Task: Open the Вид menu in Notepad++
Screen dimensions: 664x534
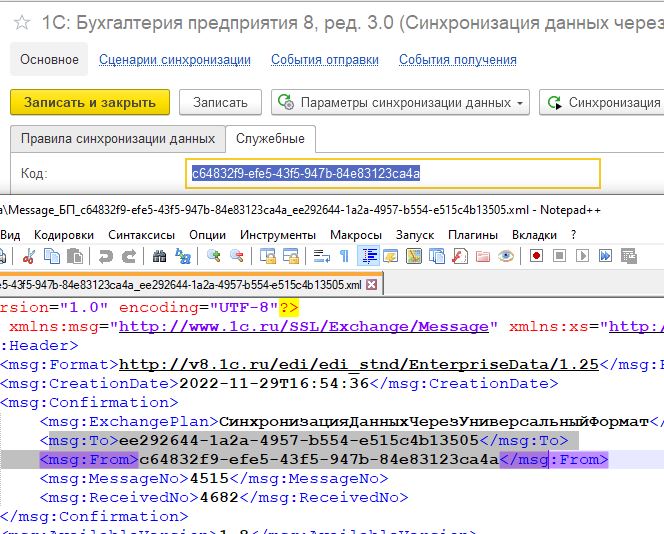Action: [x=11, y=235]
